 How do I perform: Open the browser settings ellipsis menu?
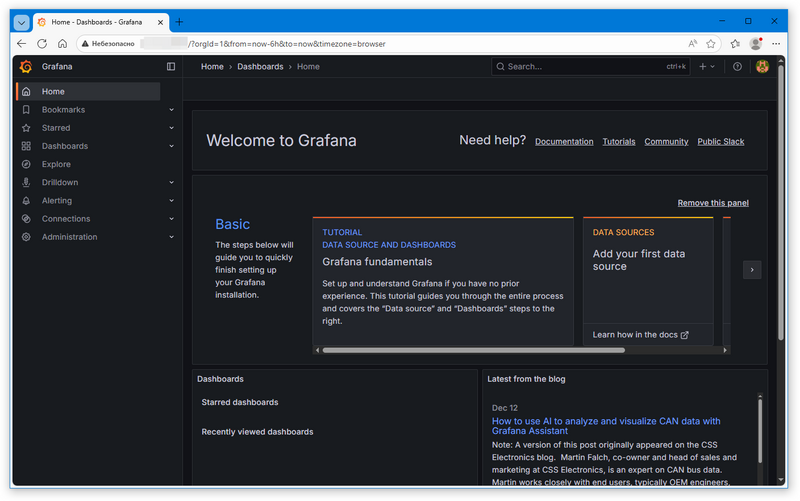pyautogui.click(x=776, y=44)
